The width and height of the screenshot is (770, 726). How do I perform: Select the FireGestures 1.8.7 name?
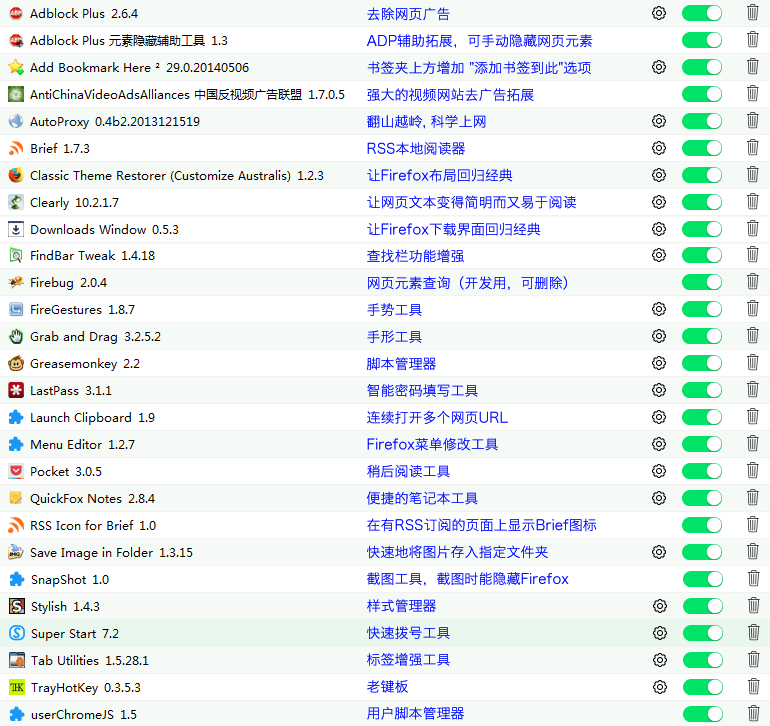[82, 310]
